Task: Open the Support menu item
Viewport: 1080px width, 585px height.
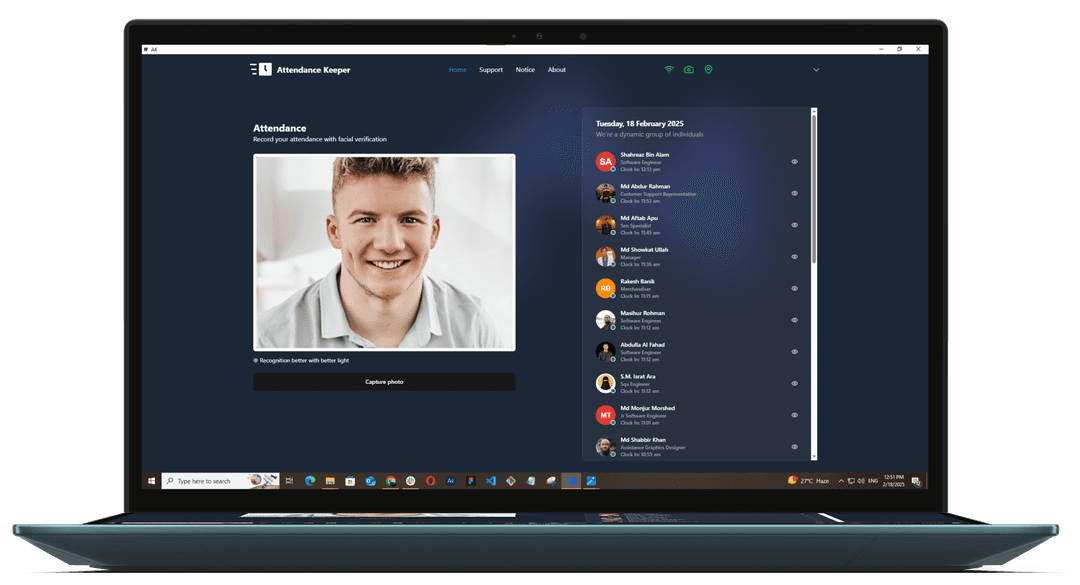Action: 491,70
